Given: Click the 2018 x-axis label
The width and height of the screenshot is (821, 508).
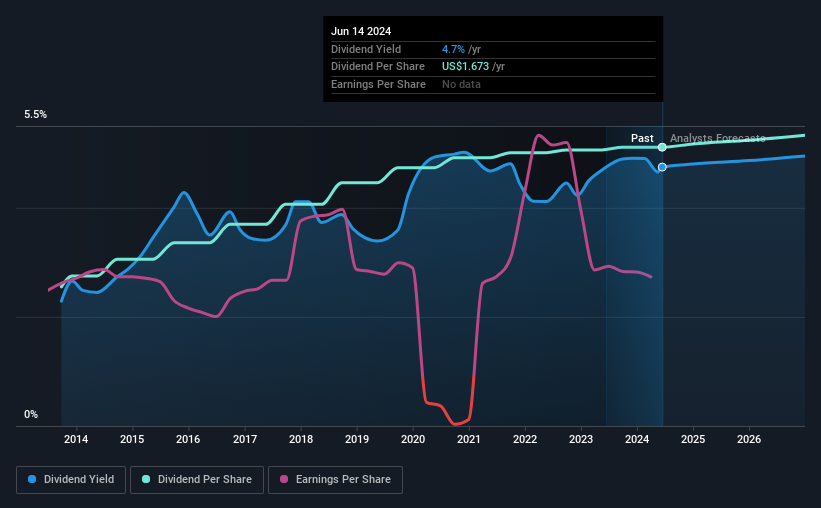Looking at the screenshot, I should click(x=301, y=439).
